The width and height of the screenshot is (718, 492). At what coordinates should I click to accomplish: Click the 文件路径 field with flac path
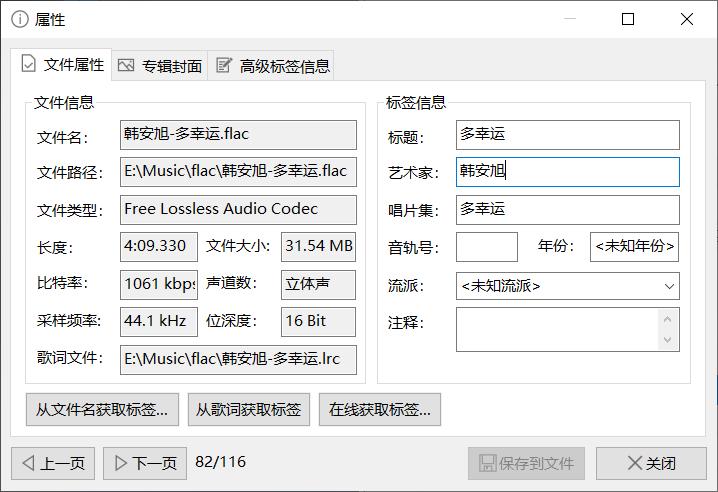coord(238,172)
